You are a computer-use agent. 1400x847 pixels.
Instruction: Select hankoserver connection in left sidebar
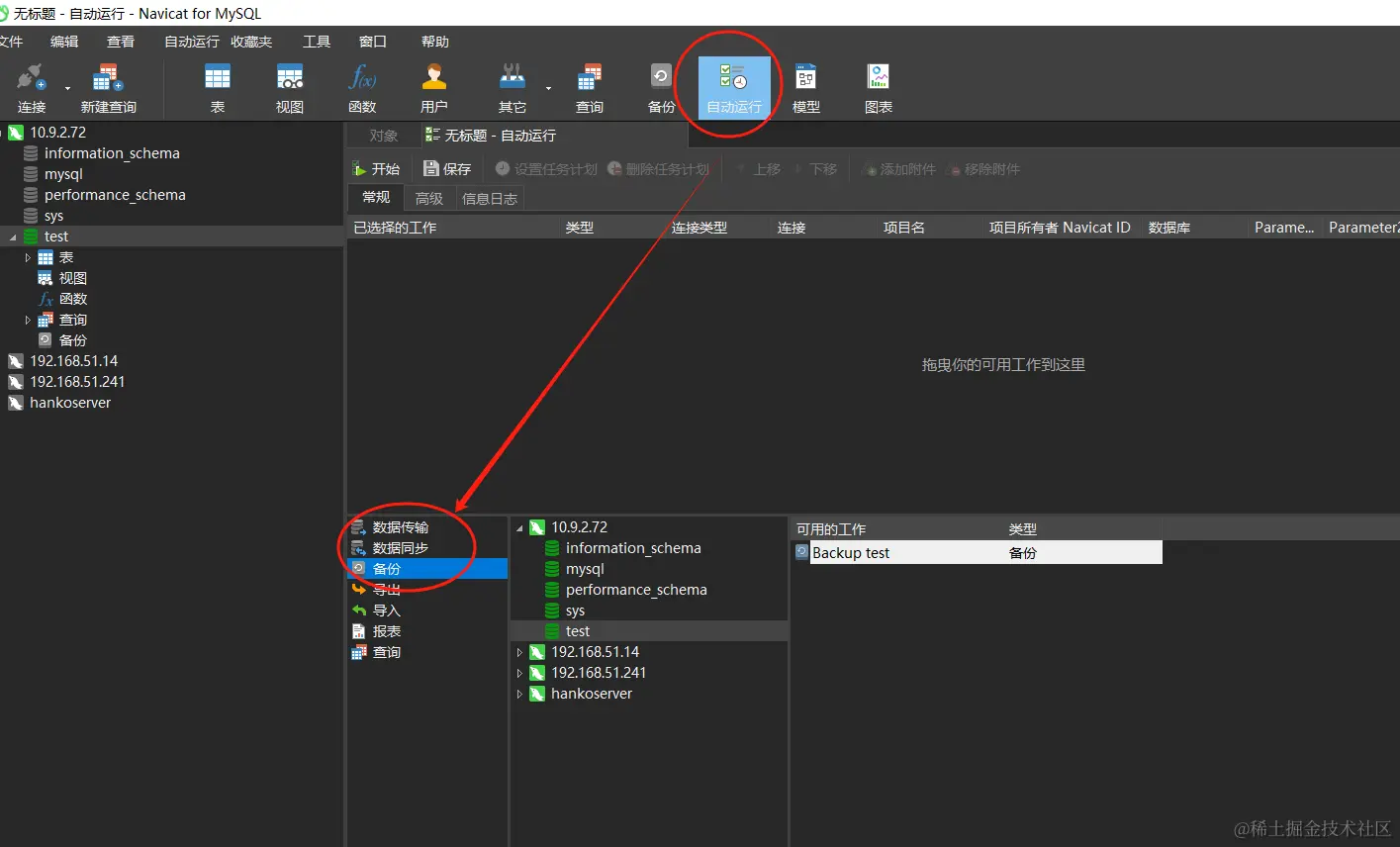point(70,403)
